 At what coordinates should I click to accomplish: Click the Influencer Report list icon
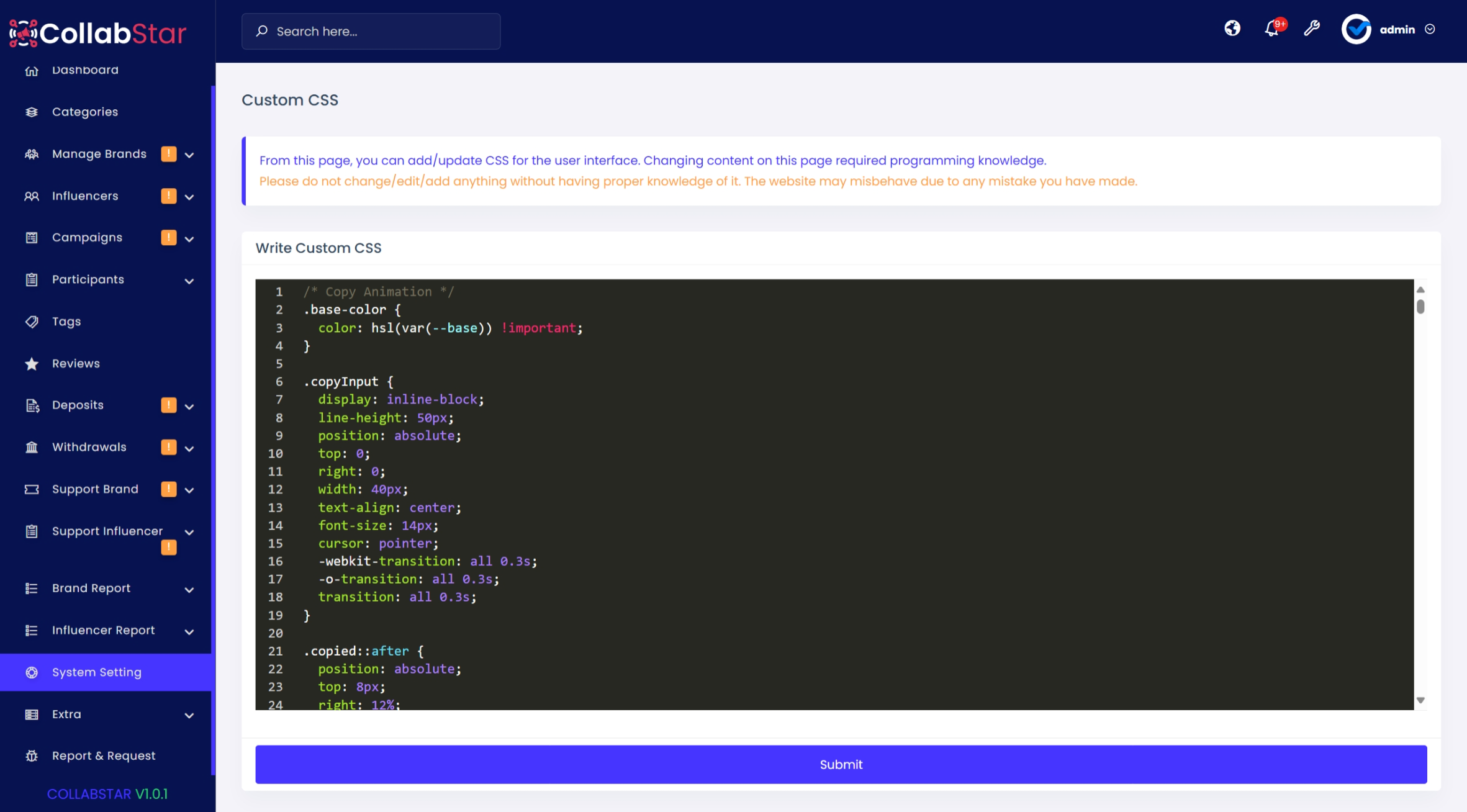[32, 631]
